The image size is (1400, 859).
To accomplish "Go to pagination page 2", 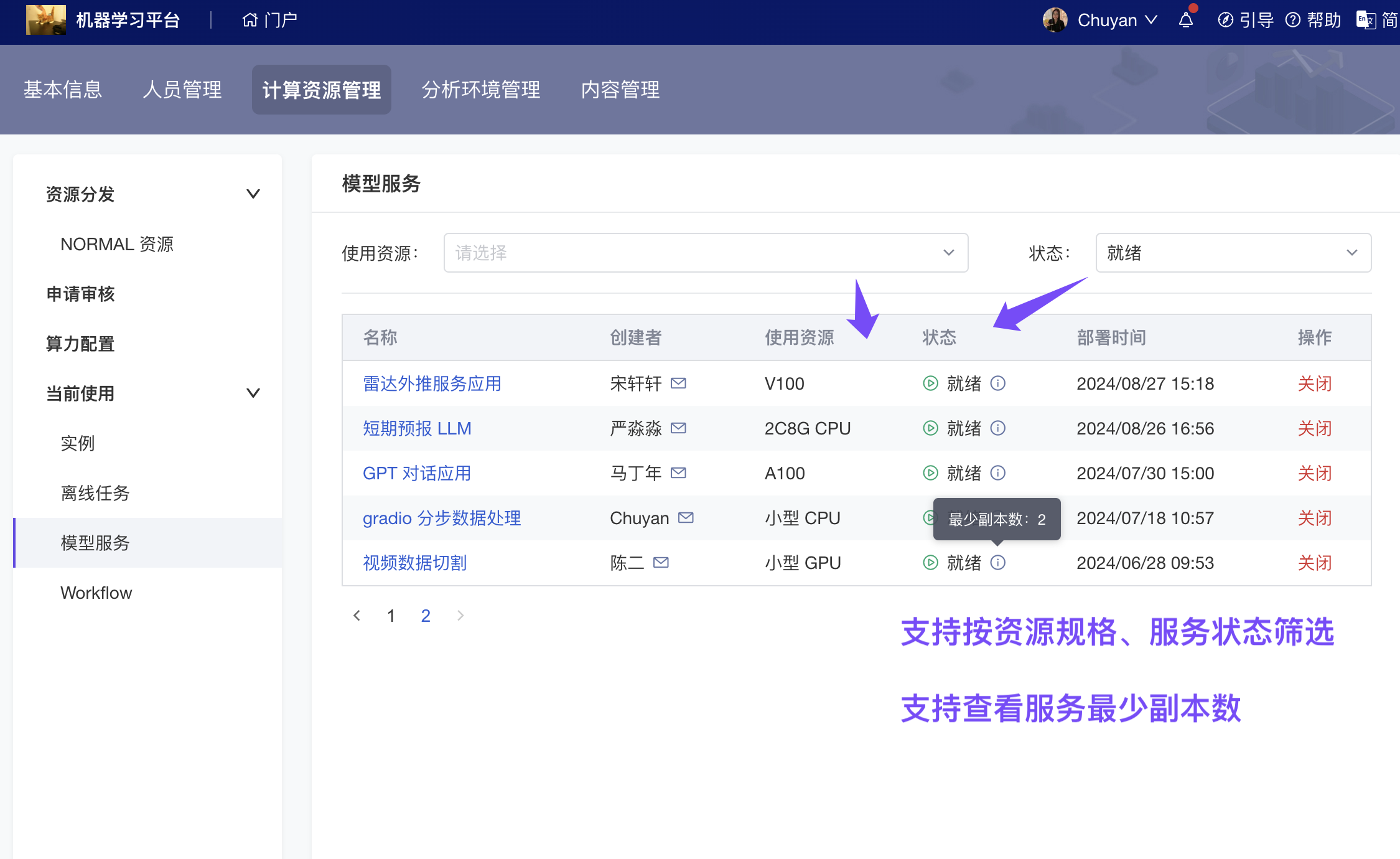I will (x=426, y=615).
